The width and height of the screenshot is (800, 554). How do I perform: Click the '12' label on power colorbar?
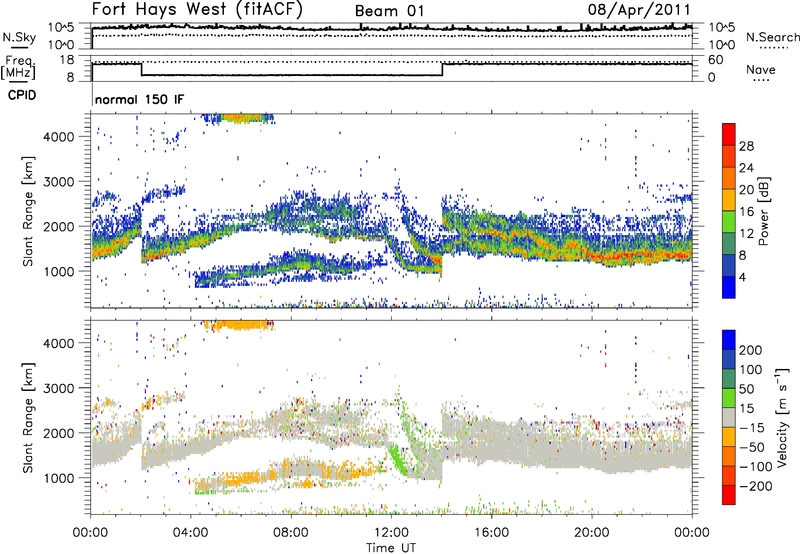(x=746, y=234)
